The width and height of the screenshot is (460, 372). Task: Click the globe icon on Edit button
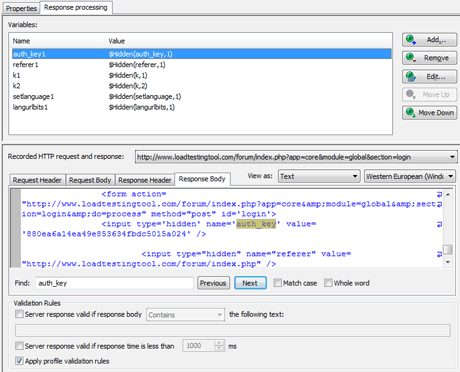click(411, 77)
